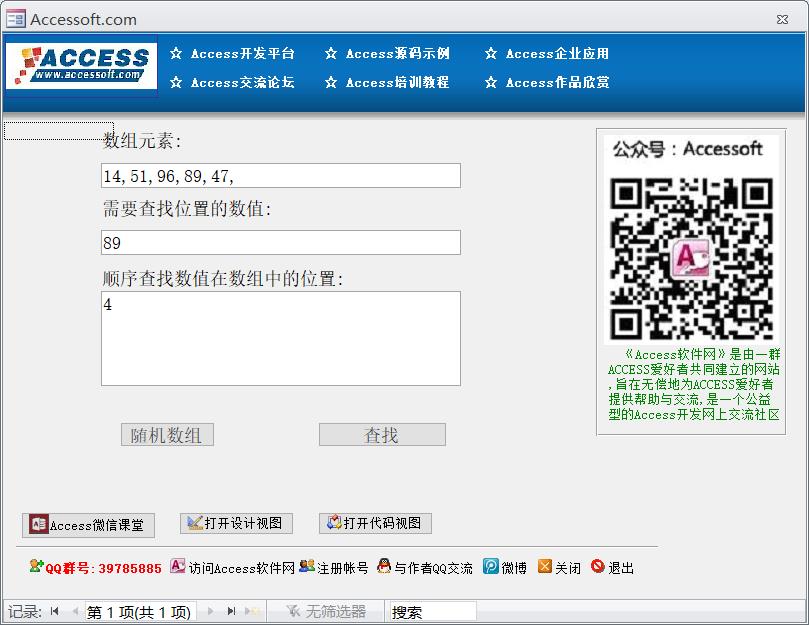Click the 数组元素 array elements field
The image size is (809, 625).
[x=281, y=176]
